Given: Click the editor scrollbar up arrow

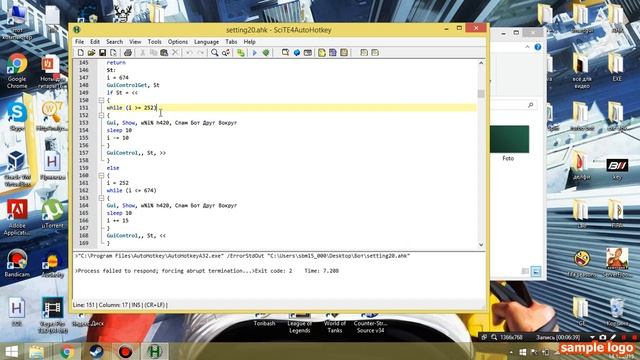Looking at the screenshot, I should pos(481,63).
